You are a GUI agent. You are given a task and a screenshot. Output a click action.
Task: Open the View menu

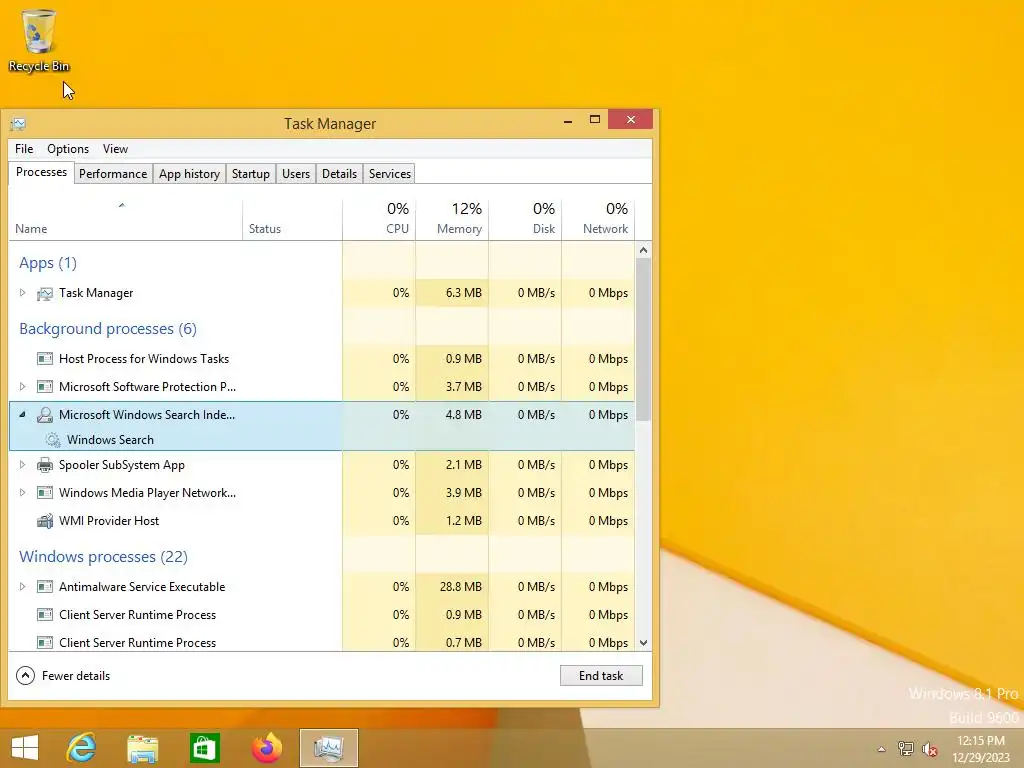point(115,149)
